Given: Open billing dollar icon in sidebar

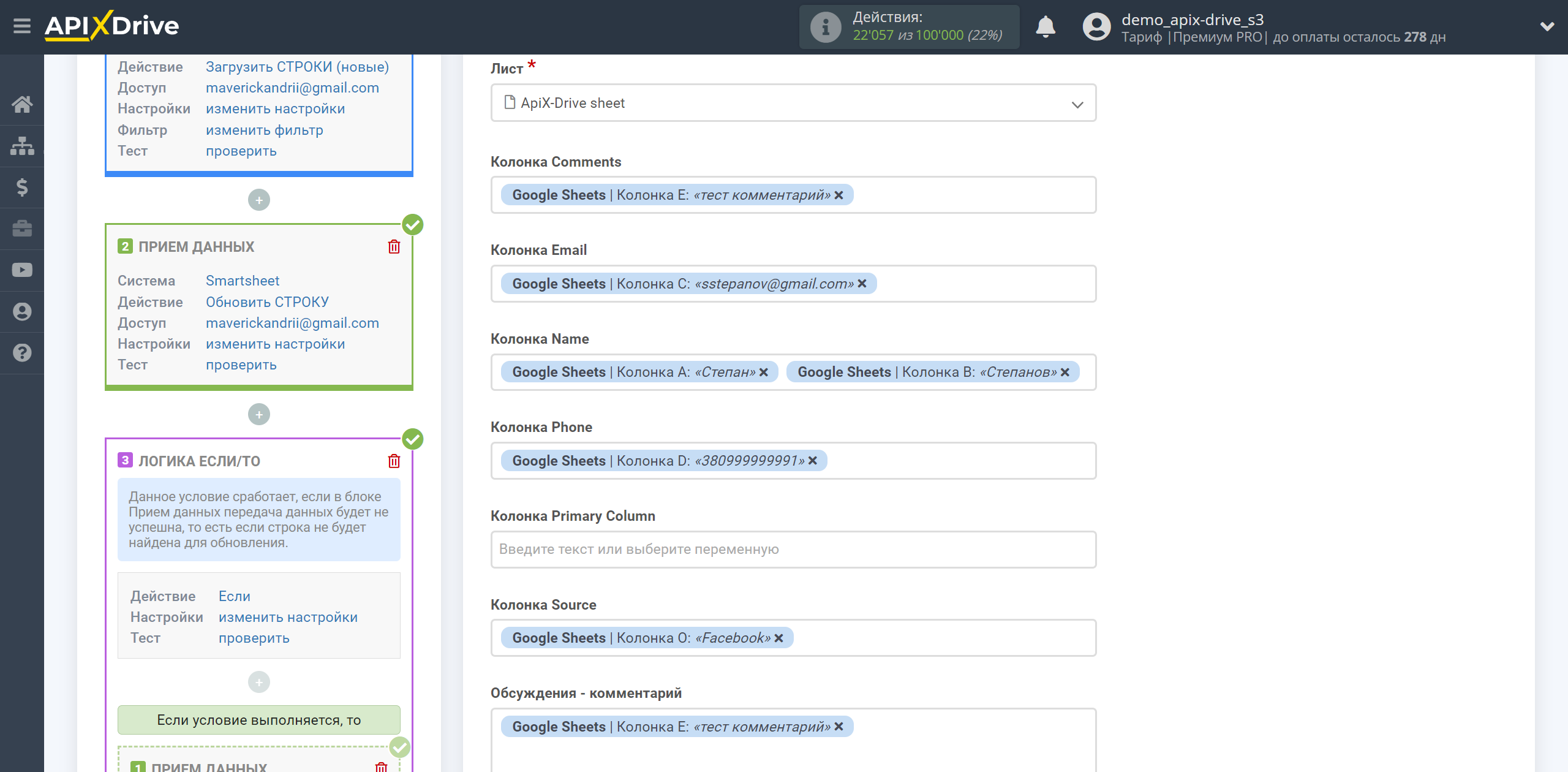Looking at the screenshot, I should [22, 187].
